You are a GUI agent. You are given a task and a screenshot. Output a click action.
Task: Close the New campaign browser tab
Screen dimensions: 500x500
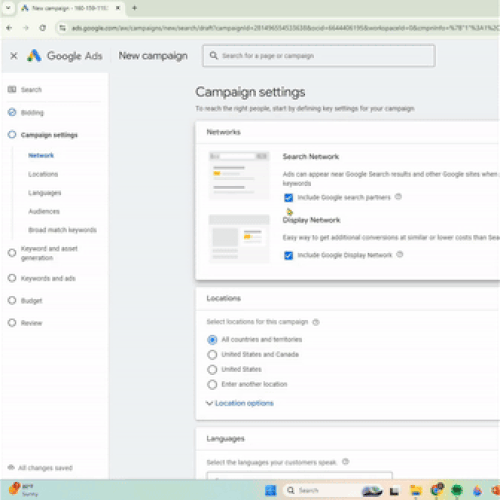point(118,8)
